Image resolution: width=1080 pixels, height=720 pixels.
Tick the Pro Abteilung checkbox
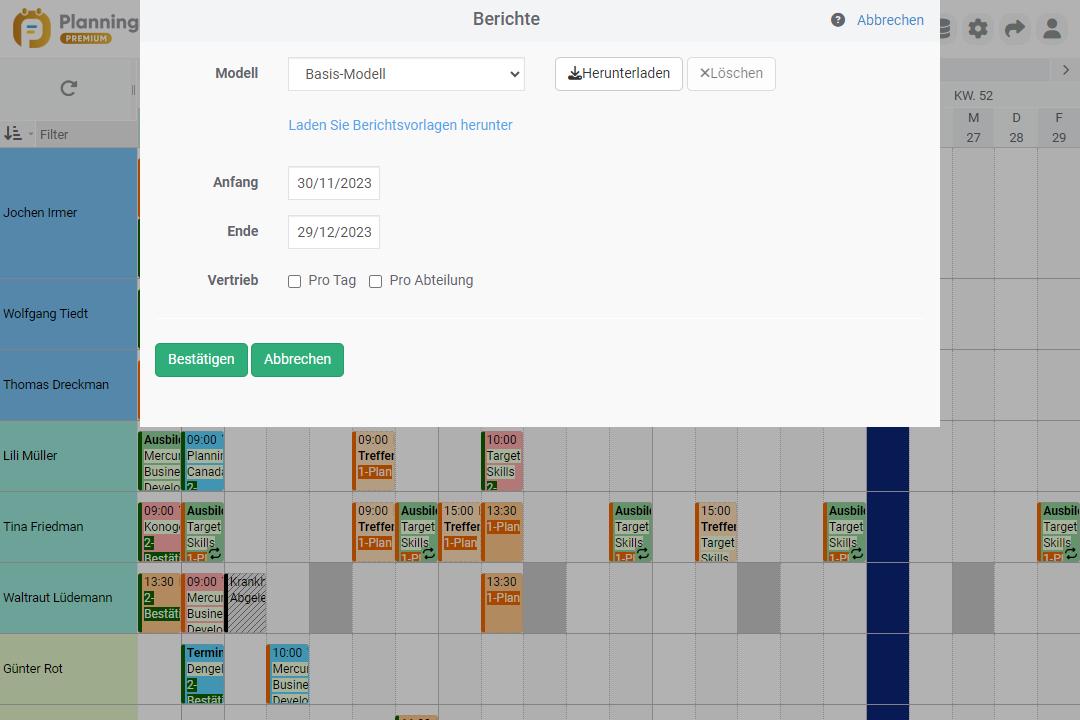pos(376,281)
